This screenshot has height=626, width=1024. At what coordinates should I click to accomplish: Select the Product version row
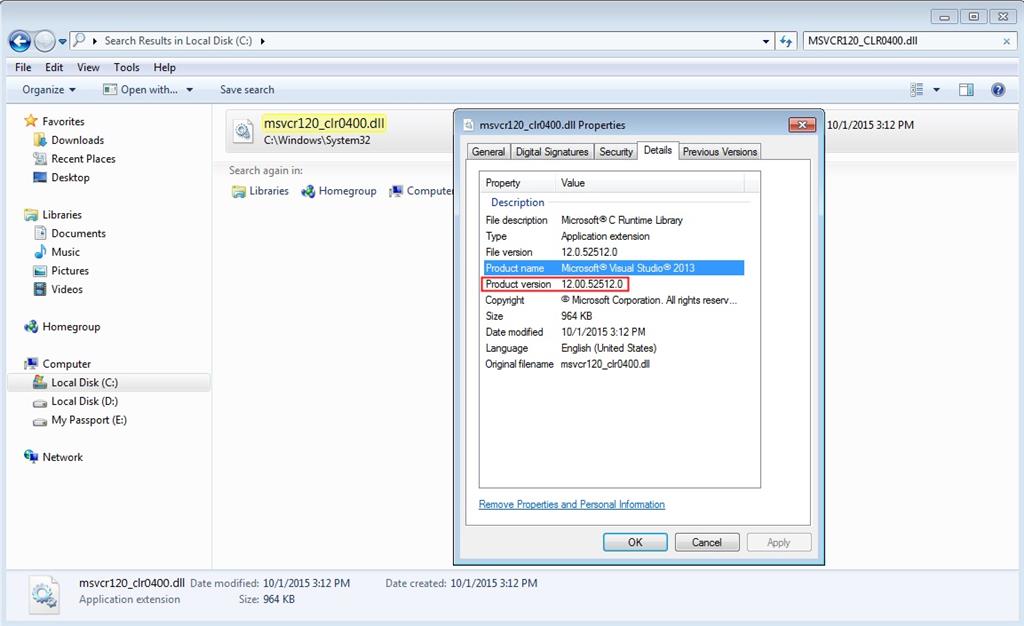pyautogui.click(x=614, y=284)
